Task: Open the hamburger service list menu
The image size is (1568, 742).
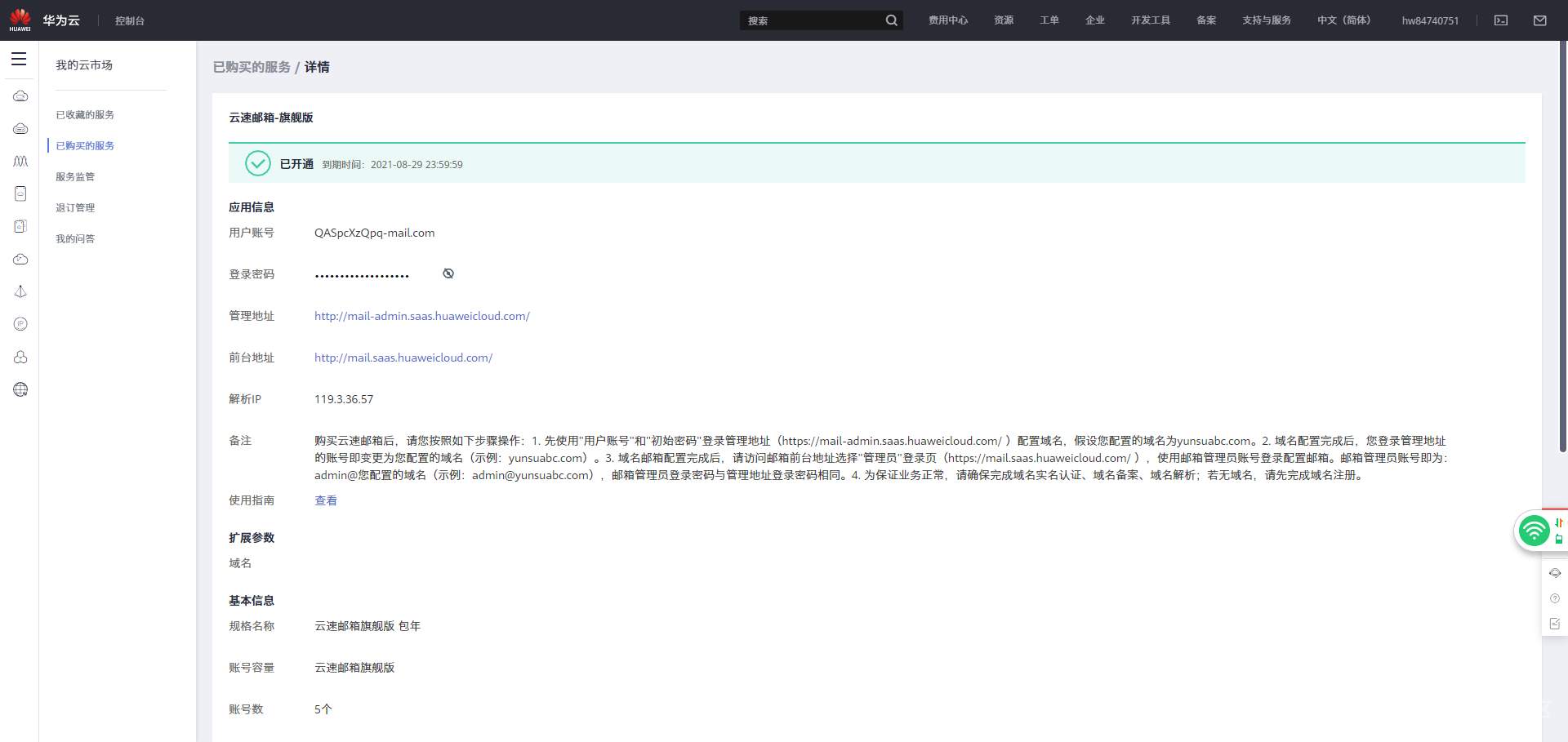Action: tap(19, 59)
